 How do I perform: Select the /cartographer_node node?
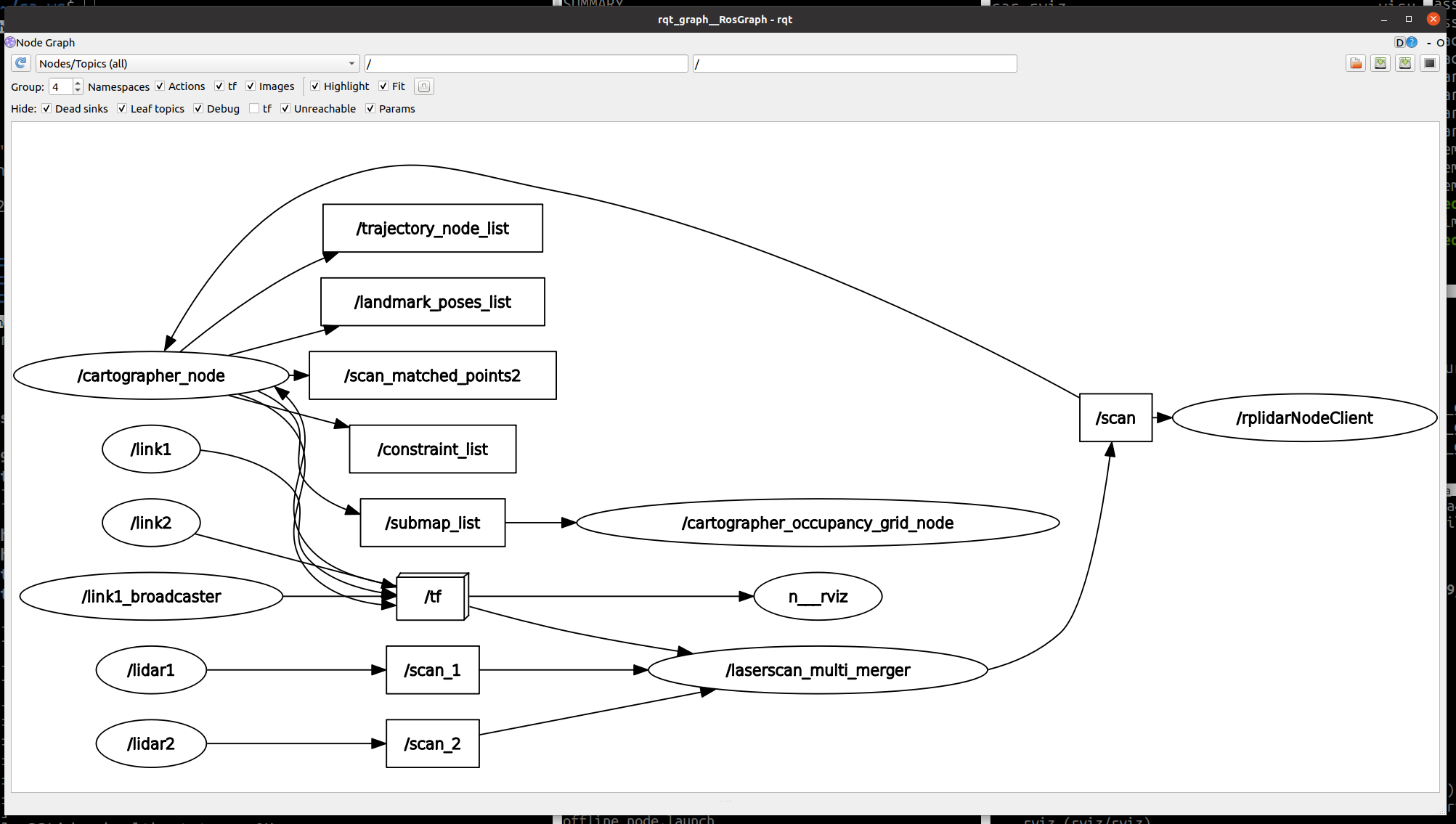click(151, 375)
